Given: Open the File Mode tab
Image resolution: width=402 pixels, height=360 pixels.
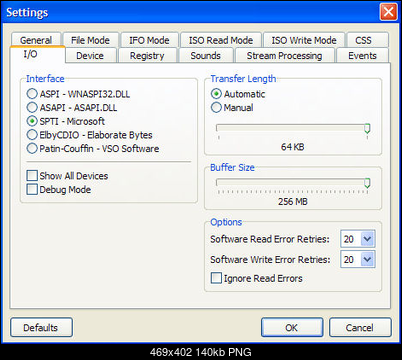Looking at the screenshot, I should (x=90, y=40).
